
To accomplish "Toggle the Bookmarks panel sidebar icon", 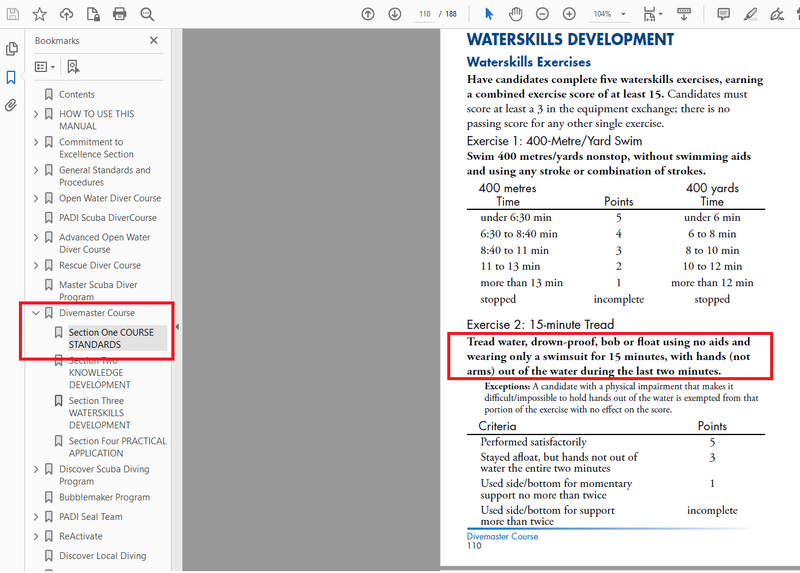I will pyautogui.click(x=11, y=77).
